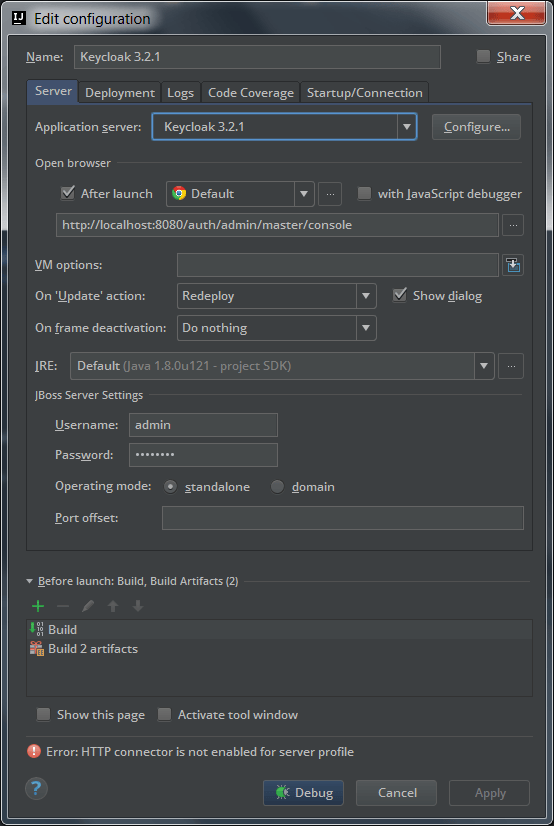Click the Port offset field
The width and height of the screenshot is (554, 826).
(343, 518)
